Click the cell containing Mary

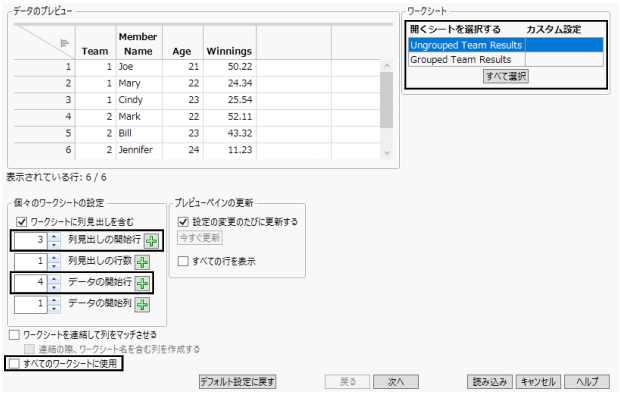[139, 83]
